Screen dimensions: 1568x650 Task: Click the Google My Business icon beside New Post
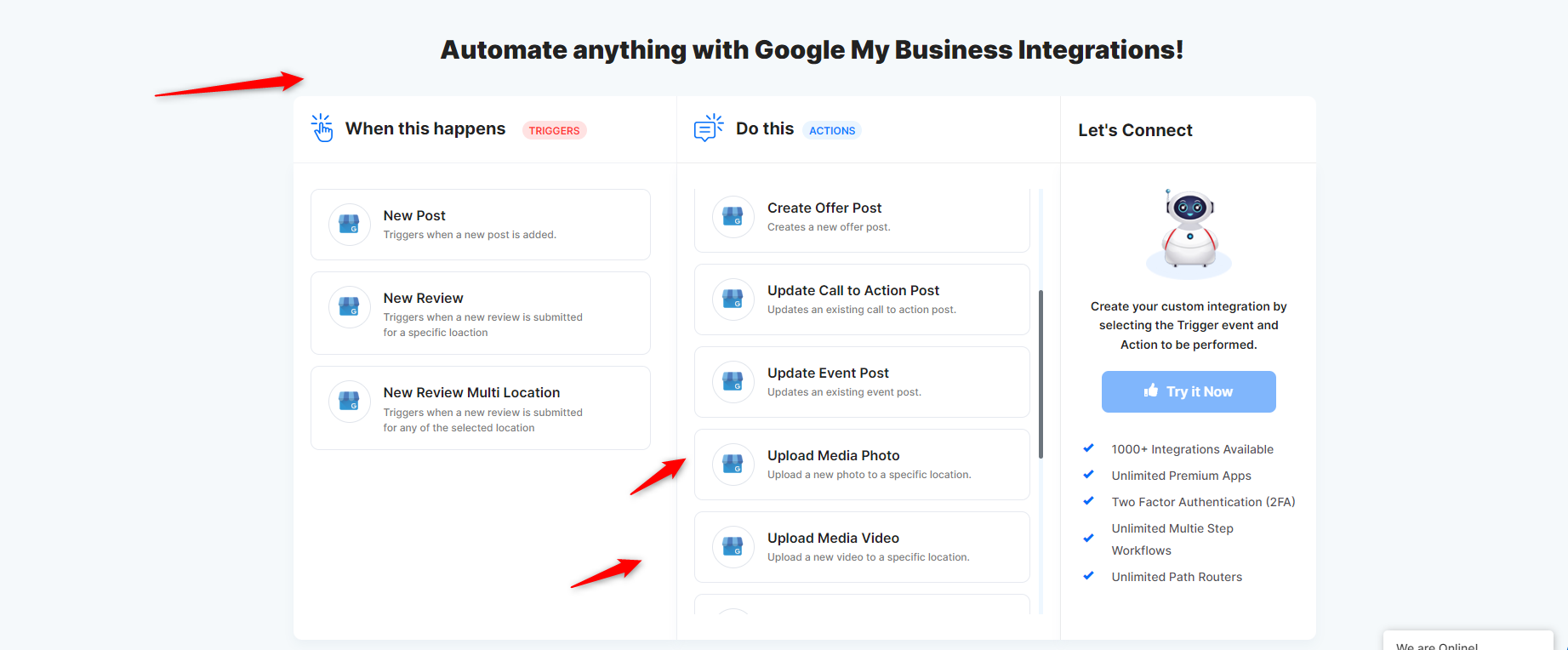tap(349, 225)
